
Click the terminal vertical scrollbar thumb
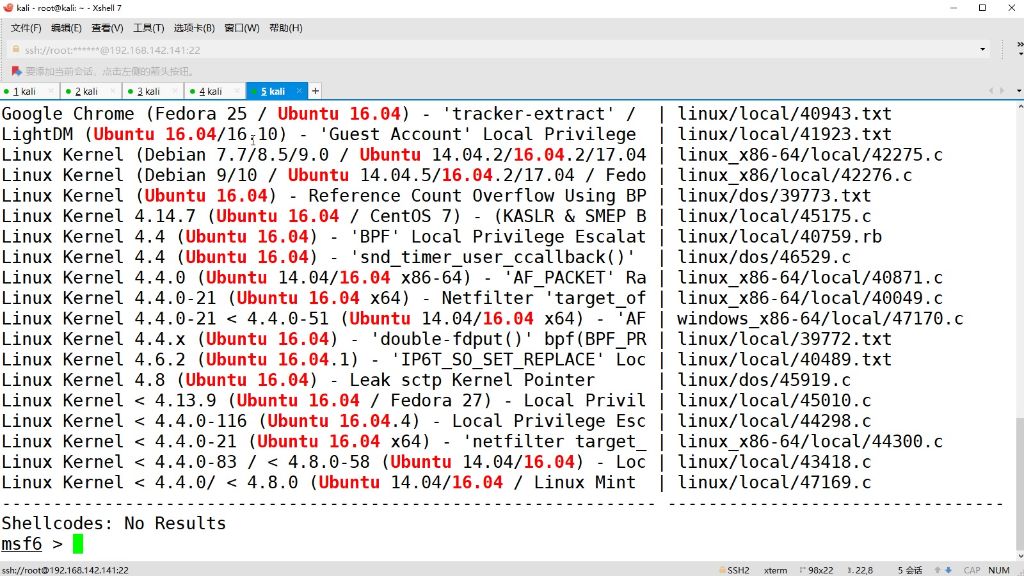(1019, 484)
